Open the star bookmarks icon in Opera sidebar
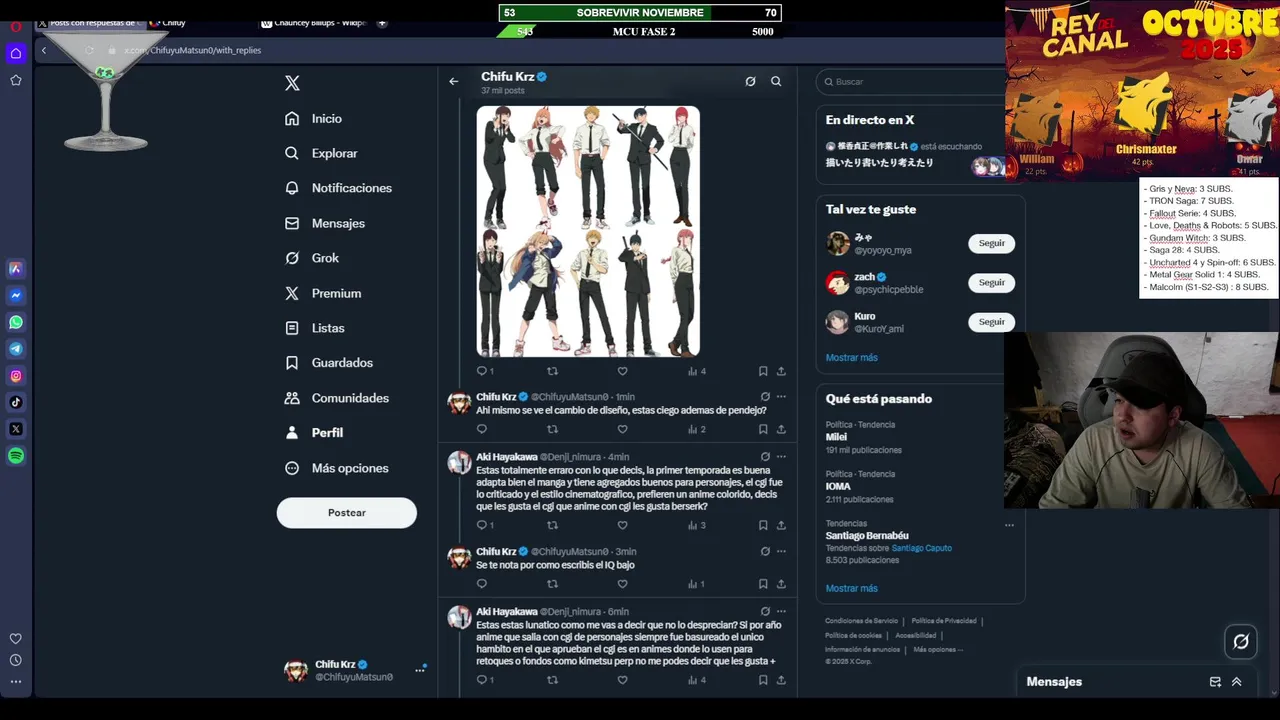1280x720 pixels. pyautogui.click(x=16, y=80)
